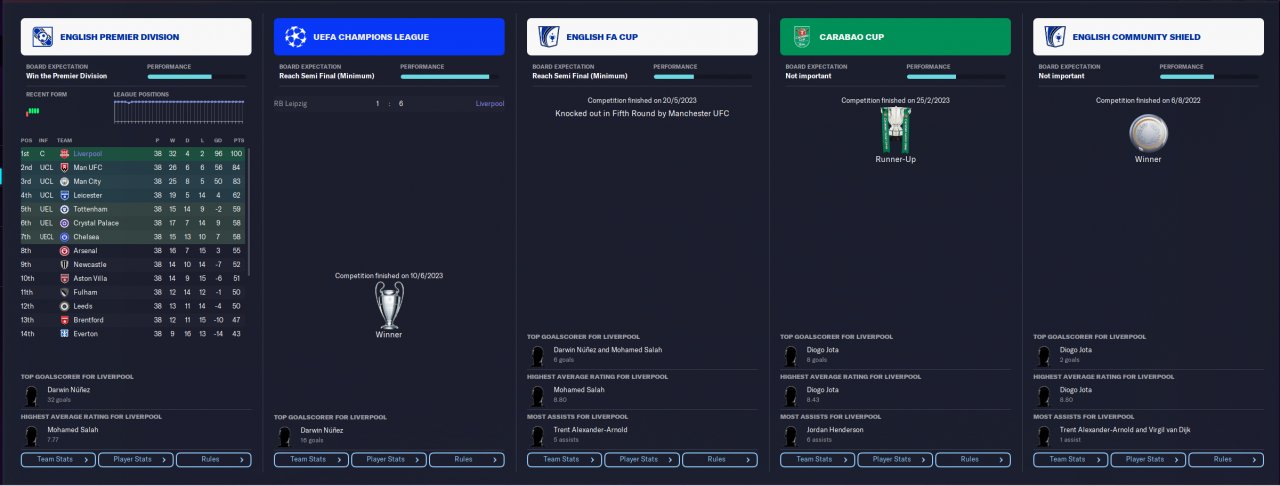Click the Leicester club badge
1280x486 pixels.
64,195
